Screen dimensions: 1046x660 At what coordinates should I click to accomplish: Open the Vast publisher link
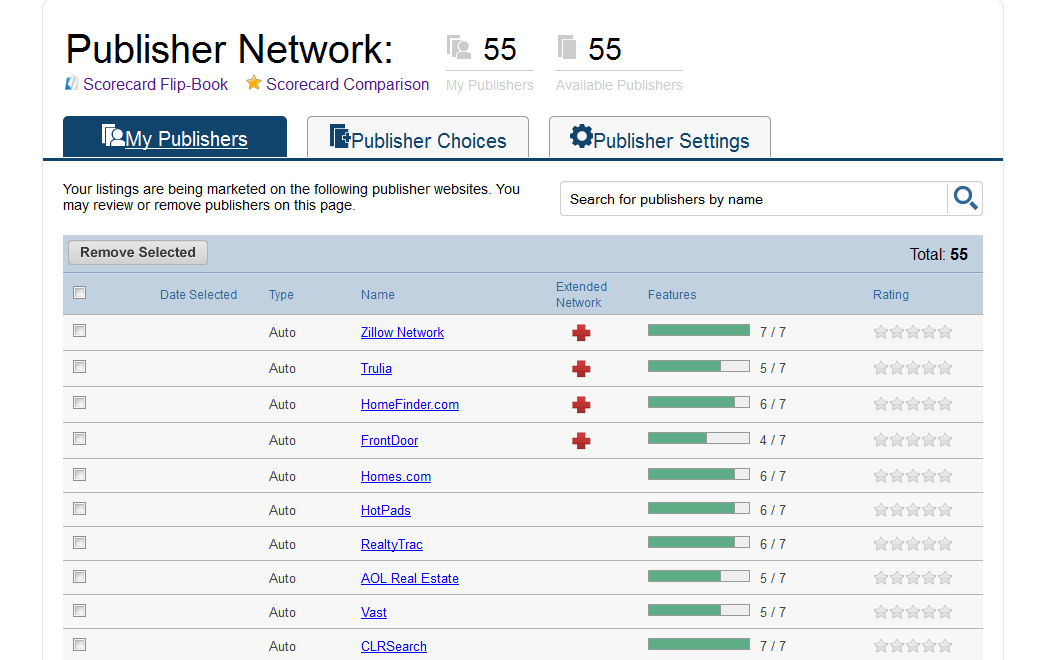click(x=374, y=613)
